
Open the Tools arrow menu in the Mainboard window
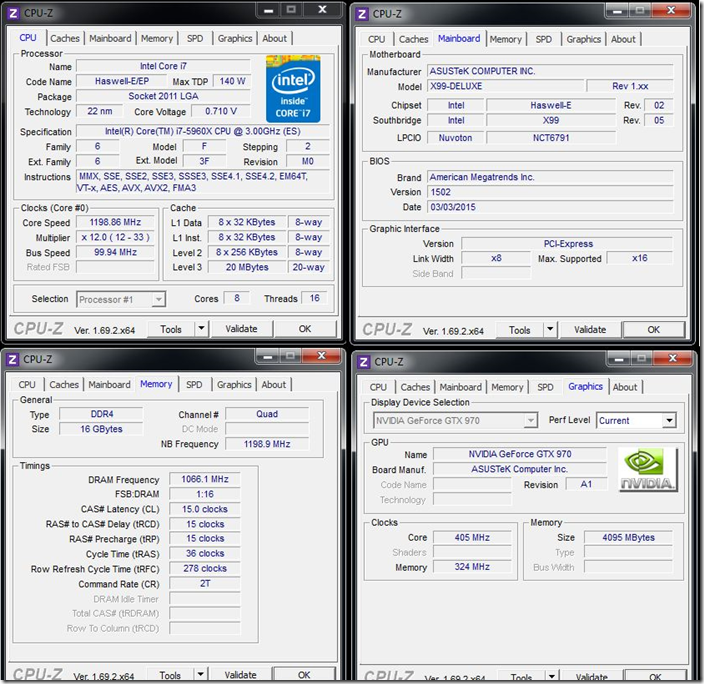(x=550, y=330)
